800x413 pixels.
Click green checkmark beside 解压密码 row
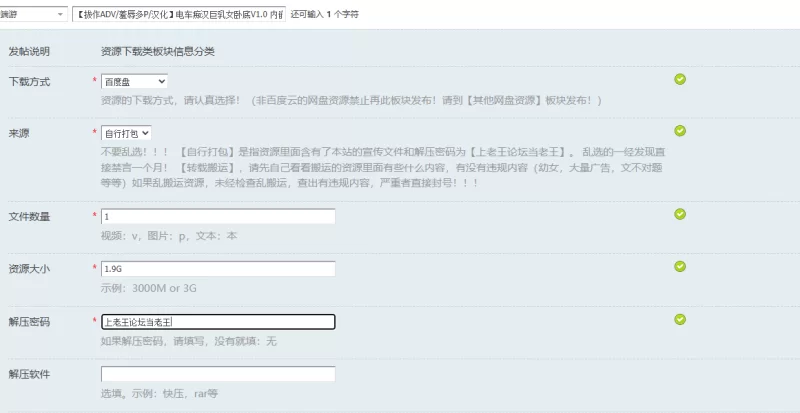tap(680, 319)
